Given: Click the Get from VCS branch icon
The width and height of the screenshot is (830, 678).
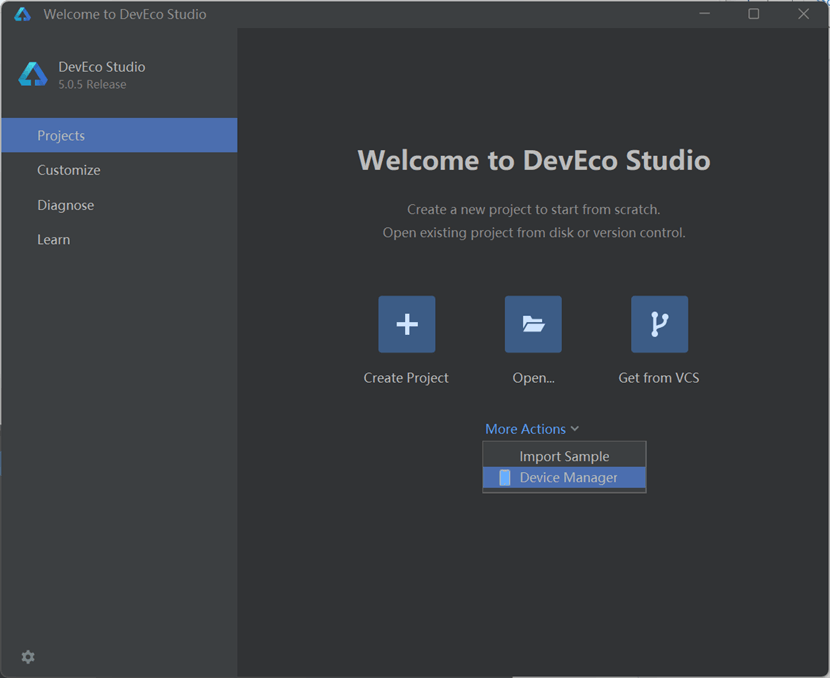Looking at the screenshot, I should coord(660,324).
